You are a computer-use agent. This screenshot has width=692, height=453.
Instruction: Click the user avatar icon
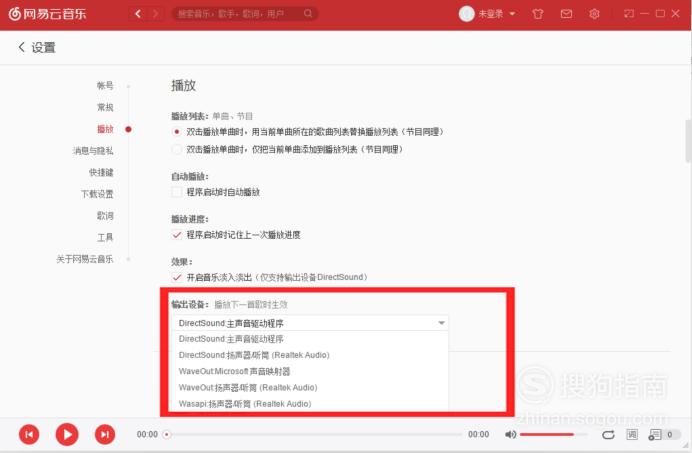point(466,14)
